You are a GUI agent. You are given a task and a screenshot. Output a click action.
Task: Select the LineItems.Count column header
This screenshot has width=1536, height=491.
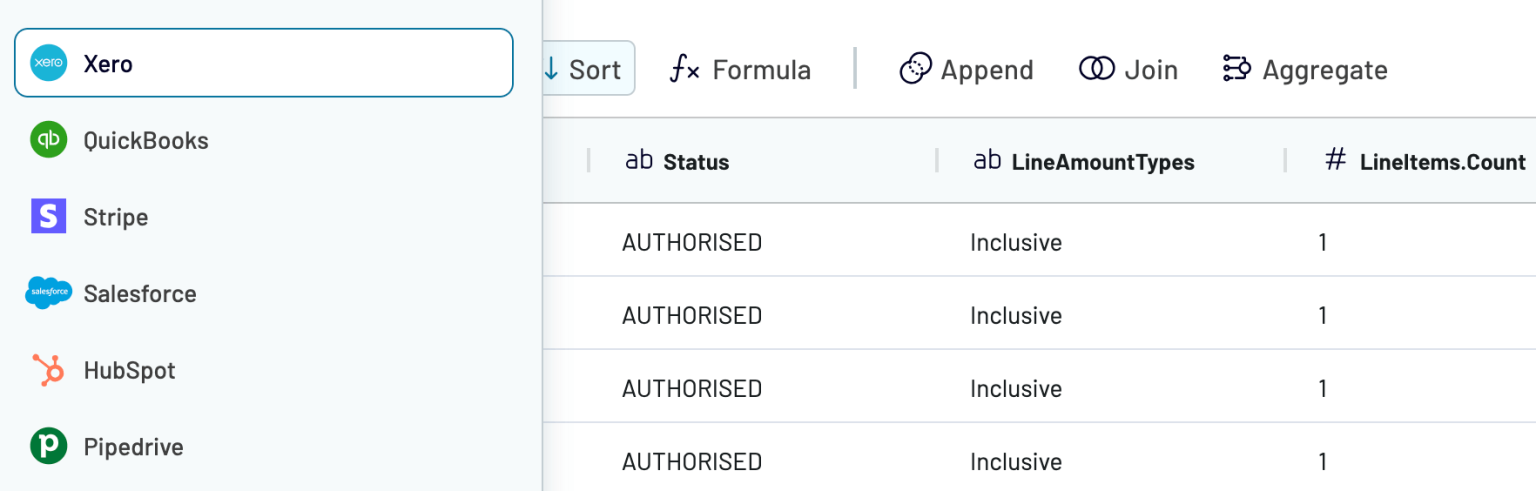pos(1442,162)
